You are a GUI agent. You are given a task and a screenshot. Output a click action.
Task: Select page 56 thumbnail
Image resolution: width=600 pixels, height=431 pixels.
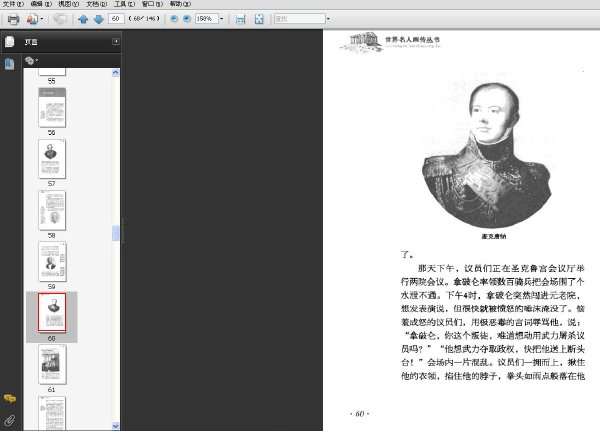tap(52, 108)
